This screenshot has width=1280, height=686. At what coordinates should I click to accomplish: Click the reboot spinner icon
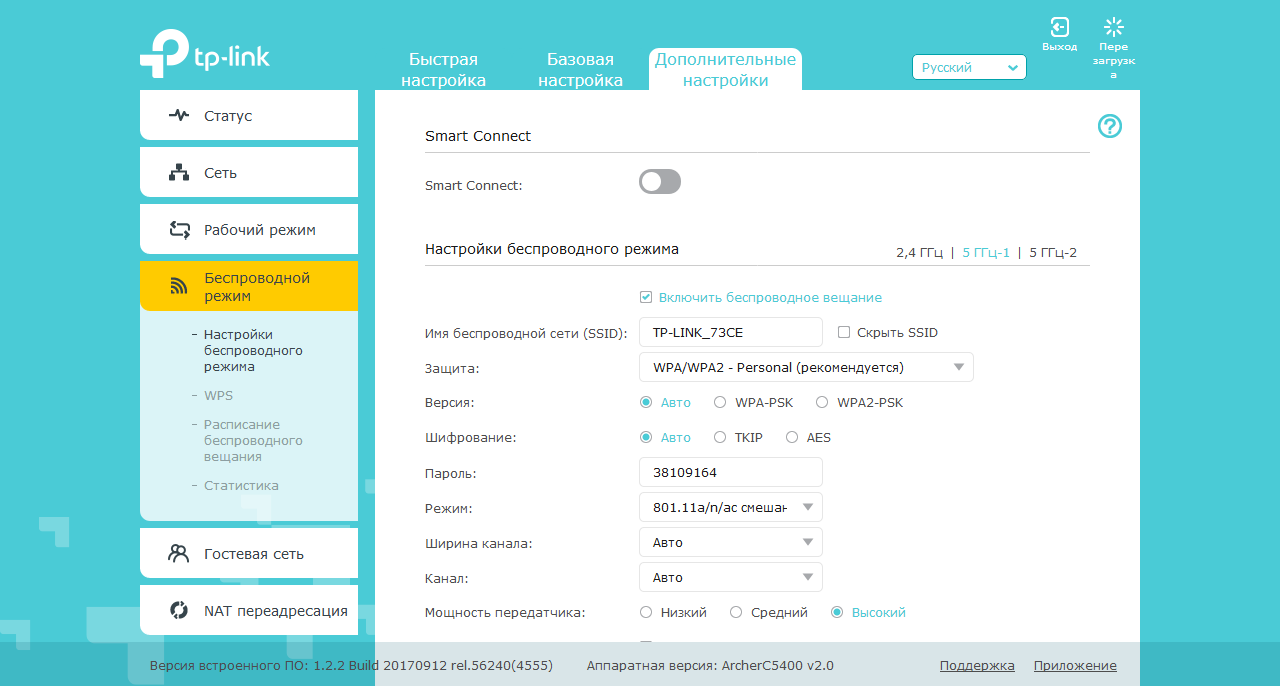point(1113,27)
